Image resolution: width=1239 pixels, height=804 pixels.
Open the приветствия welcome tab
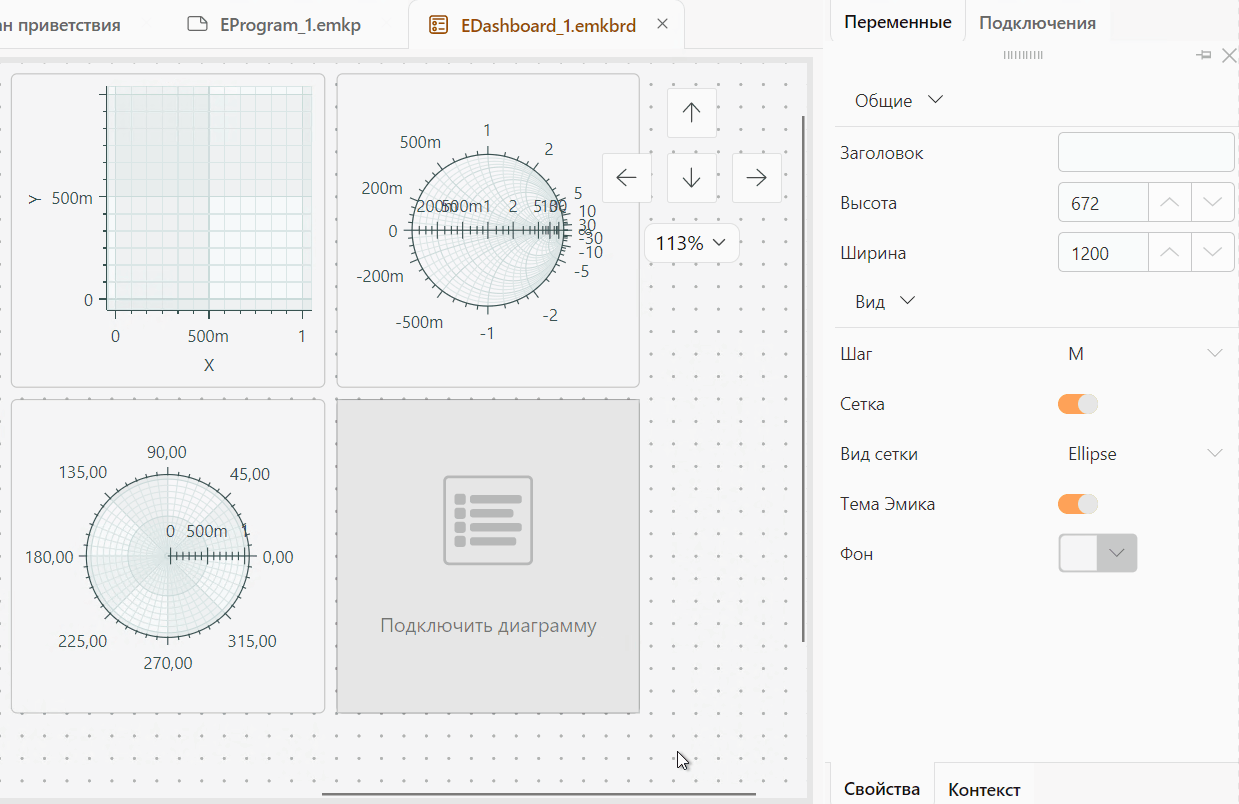coord(60,25)
